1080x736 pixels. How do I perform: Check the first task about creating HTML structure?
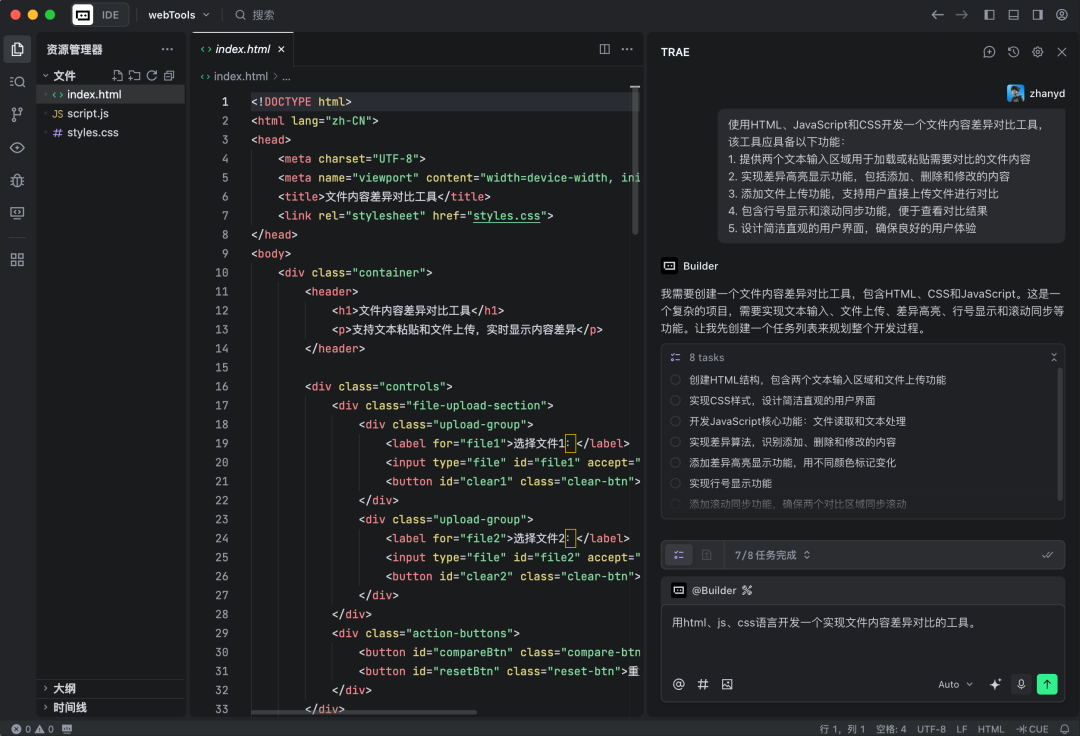click(x=676, y=380)
